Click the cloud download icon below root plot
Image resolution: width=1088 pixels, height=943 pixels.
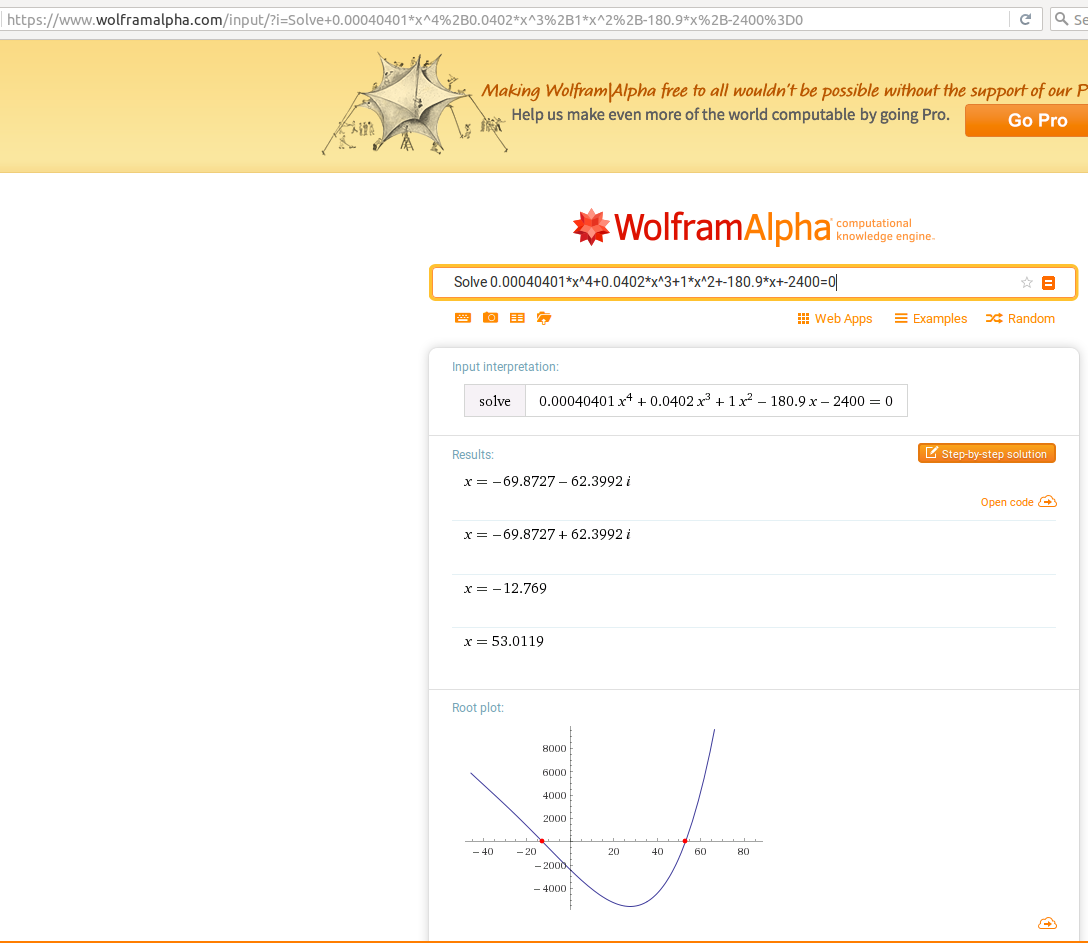click(1047, 923)
